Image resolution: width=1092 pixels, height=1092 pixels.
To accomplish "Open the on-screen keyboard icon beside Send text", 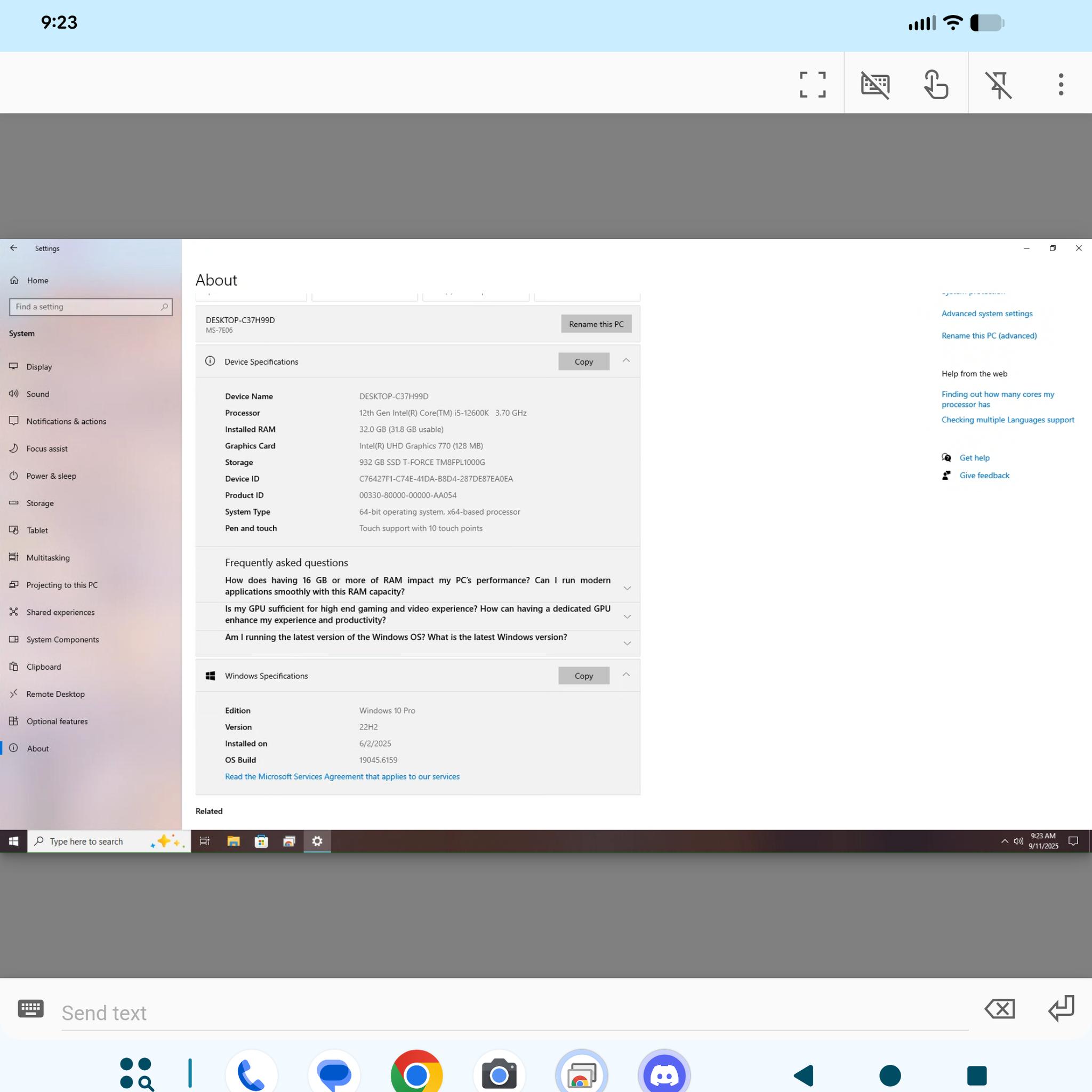I will pos(30,1008).
